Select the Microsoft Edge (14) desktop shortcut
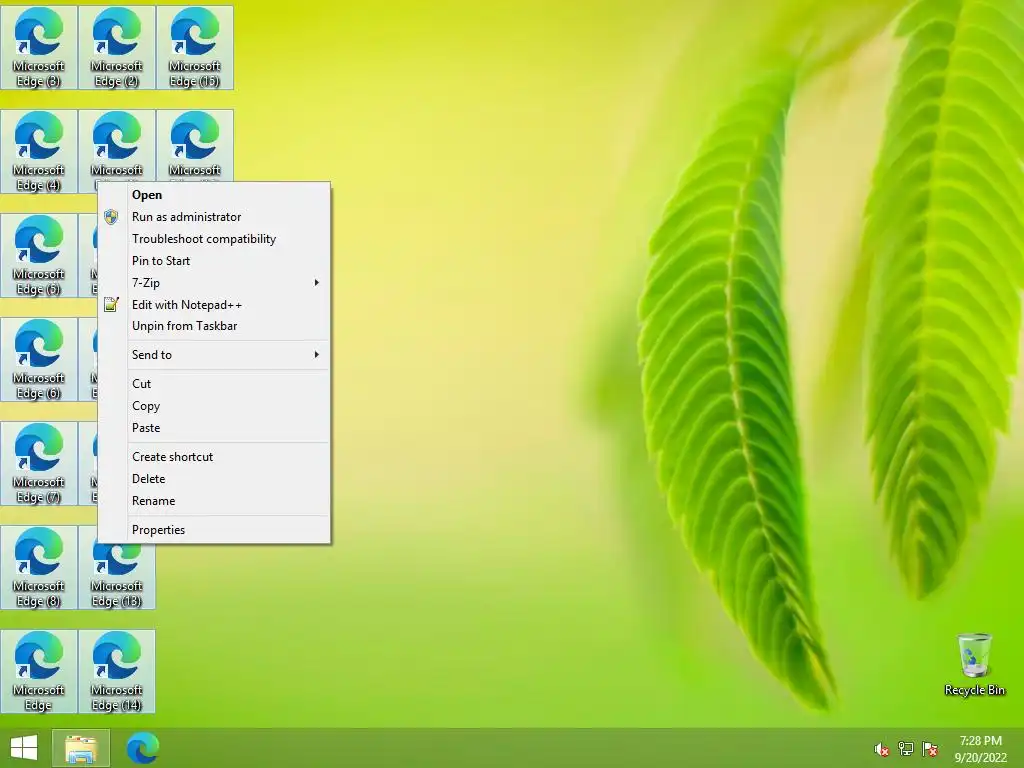Screen dimensions: 1024x768 click(117, 671)
